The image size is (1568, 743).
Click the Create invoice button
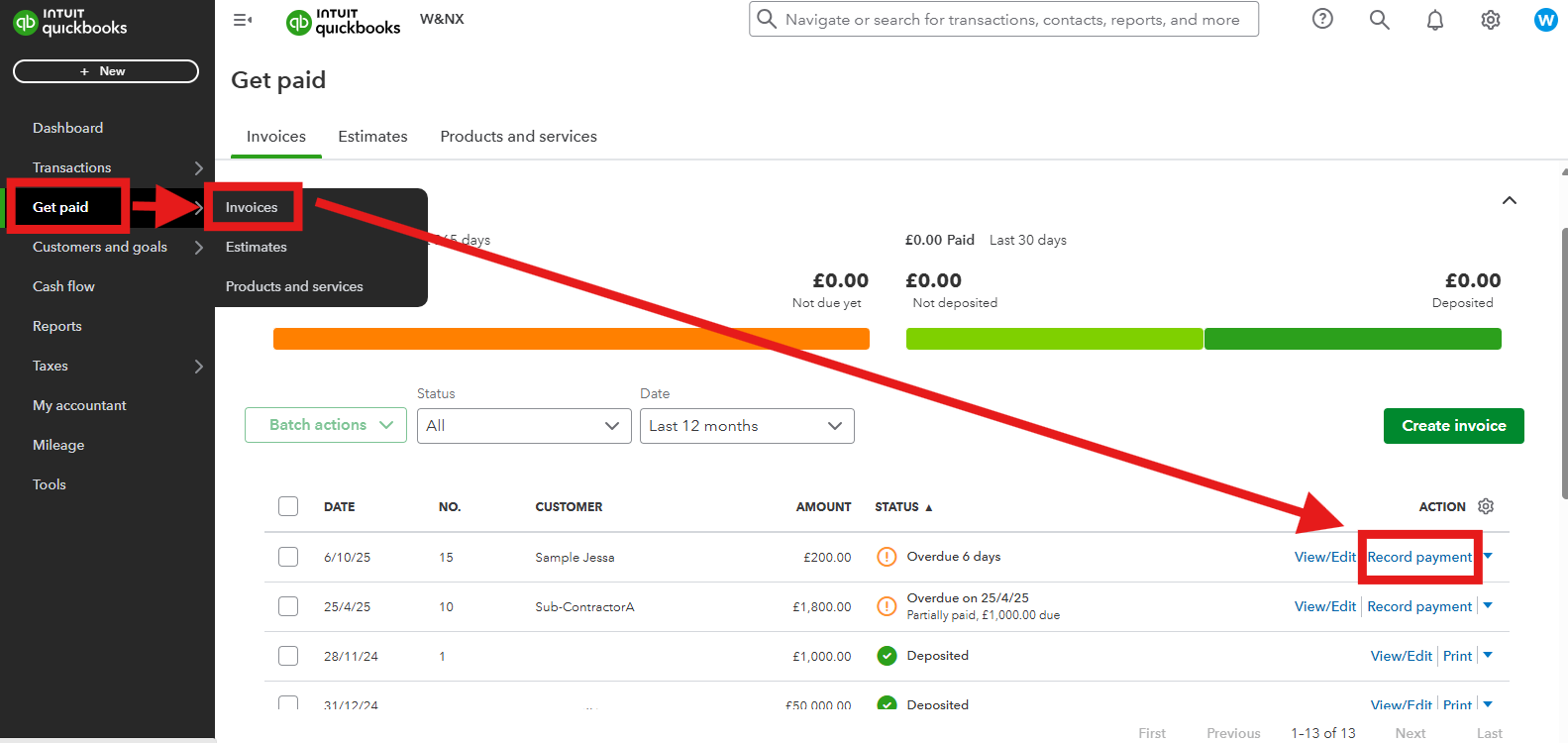(1453, 426)
